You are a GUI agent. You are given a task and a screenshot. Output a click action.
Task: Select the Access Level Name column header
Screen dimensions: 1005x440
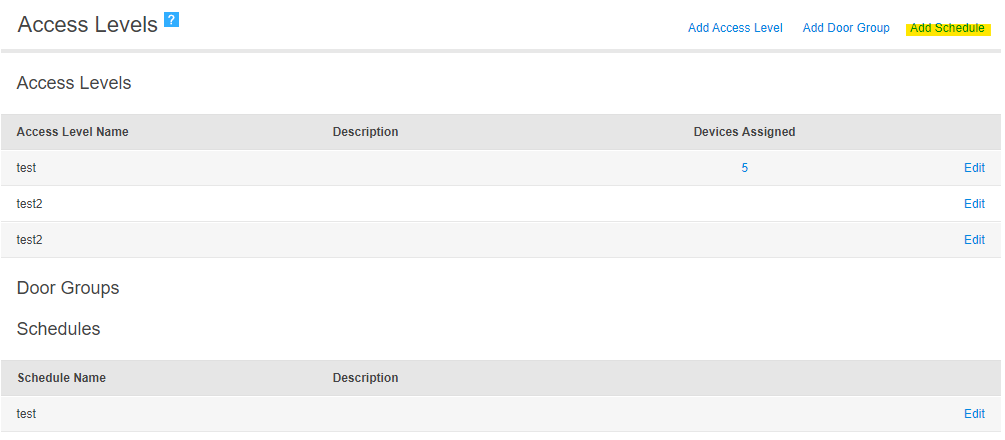[72, 132]
